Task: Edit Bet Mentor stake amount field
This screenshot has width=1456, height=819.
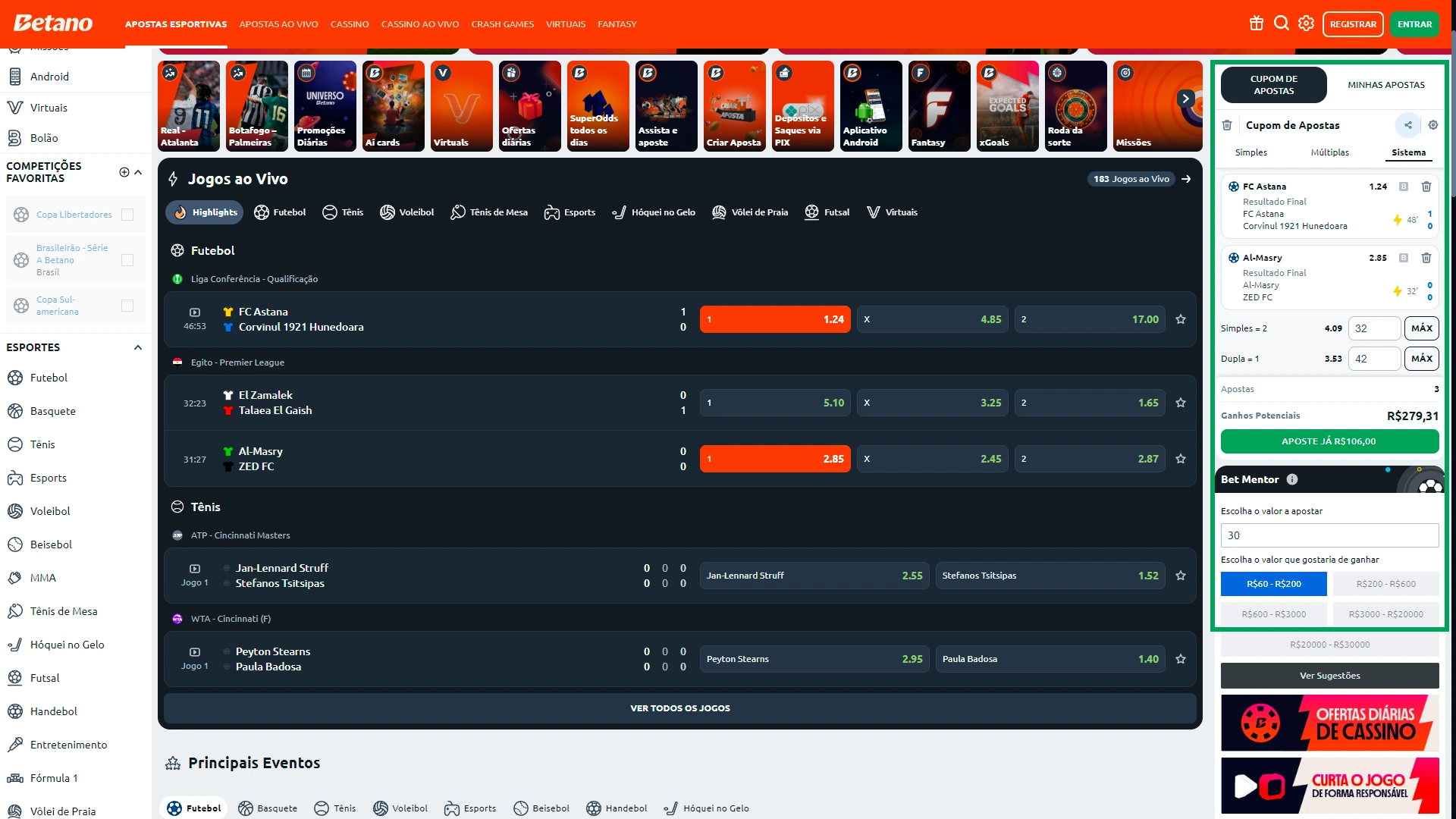Action: 1330,535
